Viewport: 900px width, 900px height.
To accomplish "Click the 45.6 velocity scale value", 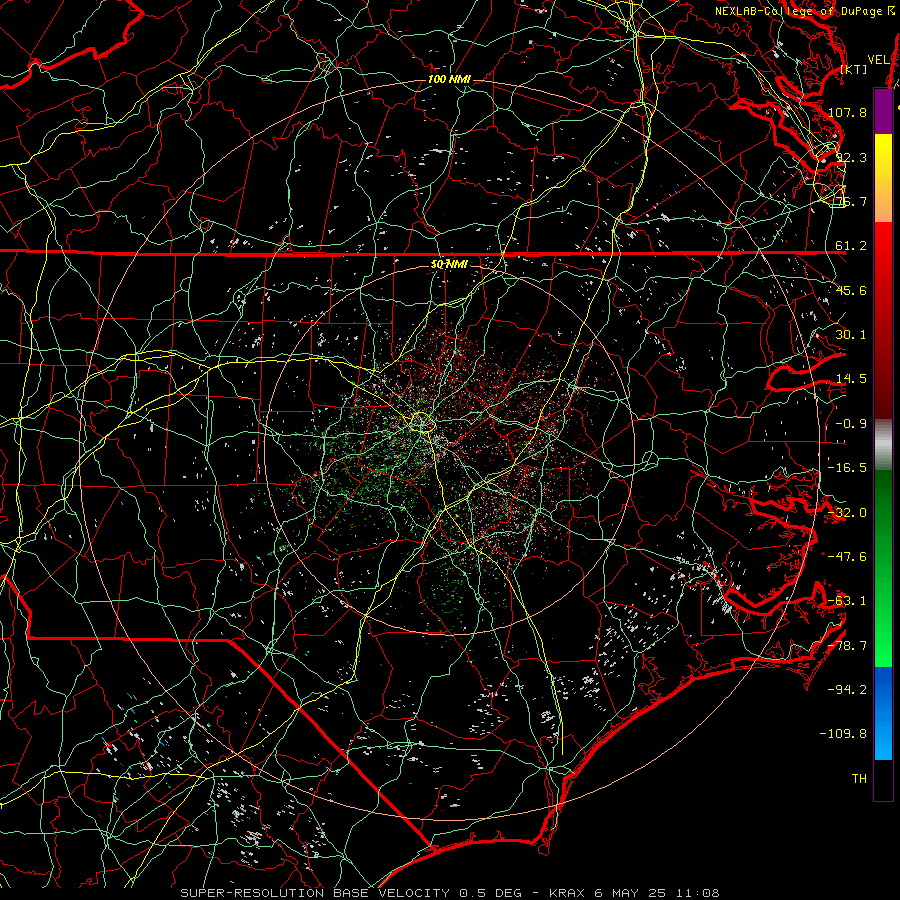I will 851,290.
